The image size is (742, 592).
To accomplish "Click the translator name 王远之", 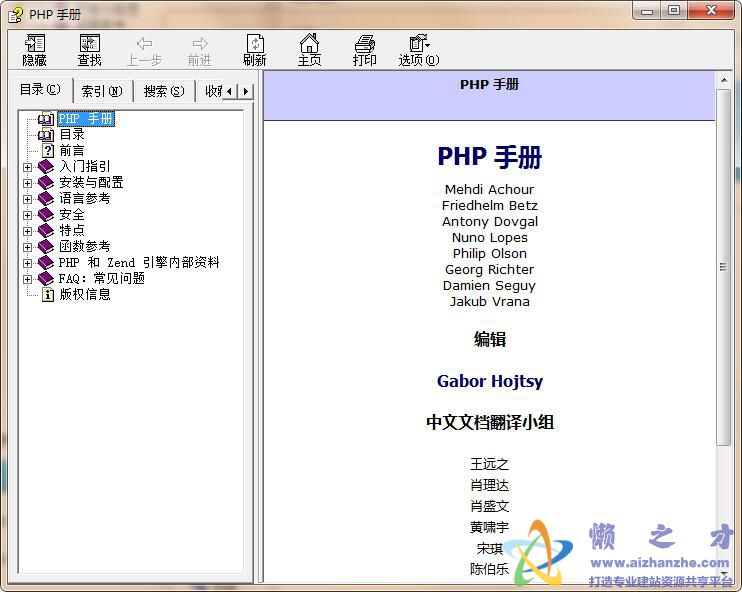I will [489, 464].
